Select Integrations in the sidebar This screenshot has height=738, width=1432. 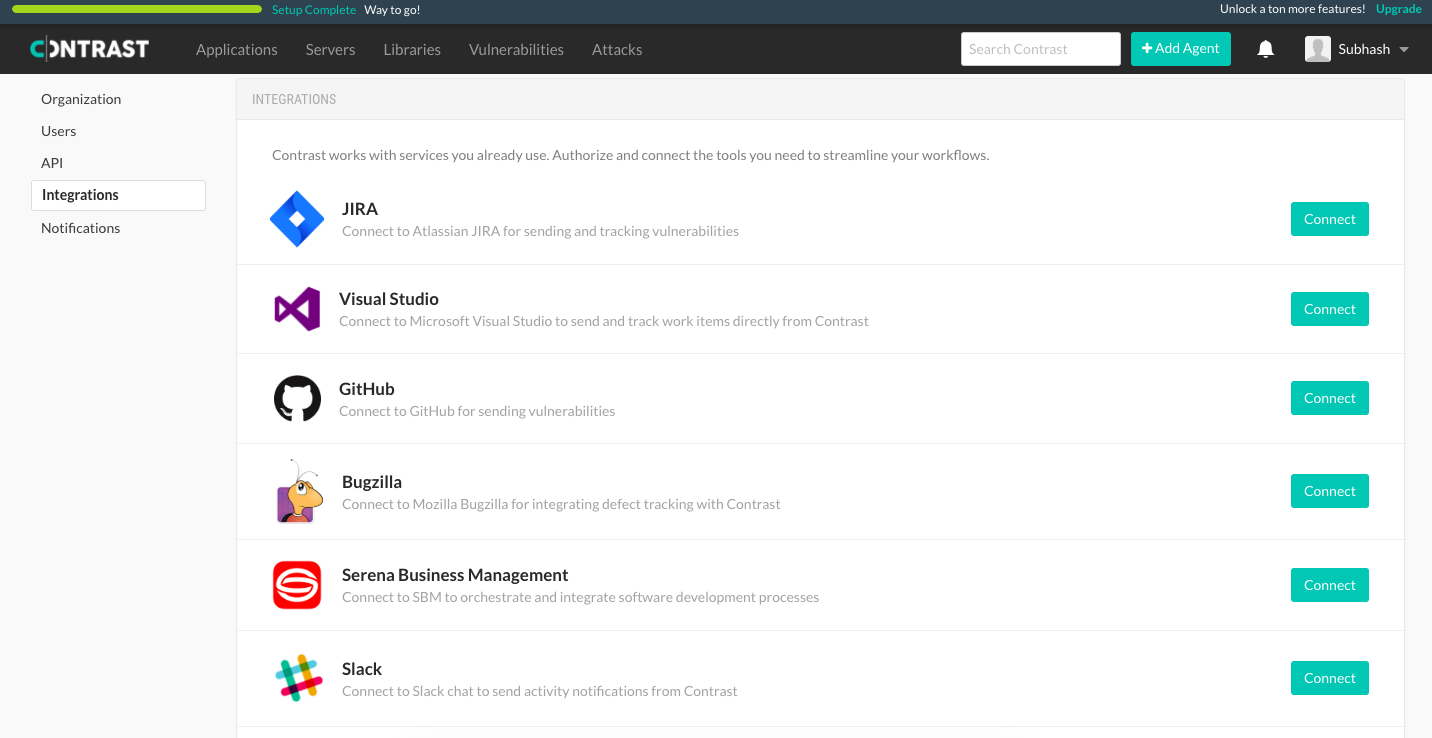(118, 195)
